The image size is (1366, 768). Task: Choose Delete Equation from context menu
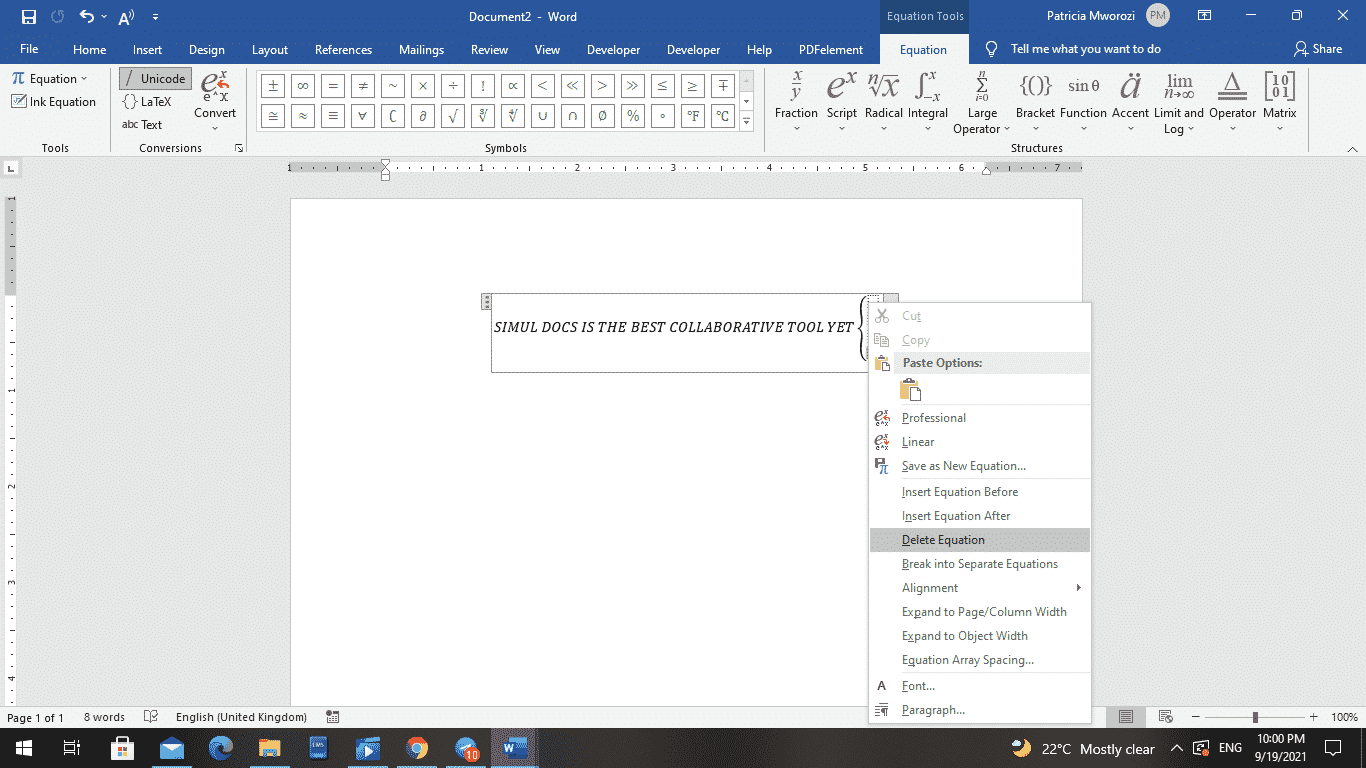pyautogui.click(x=944, y=539)
